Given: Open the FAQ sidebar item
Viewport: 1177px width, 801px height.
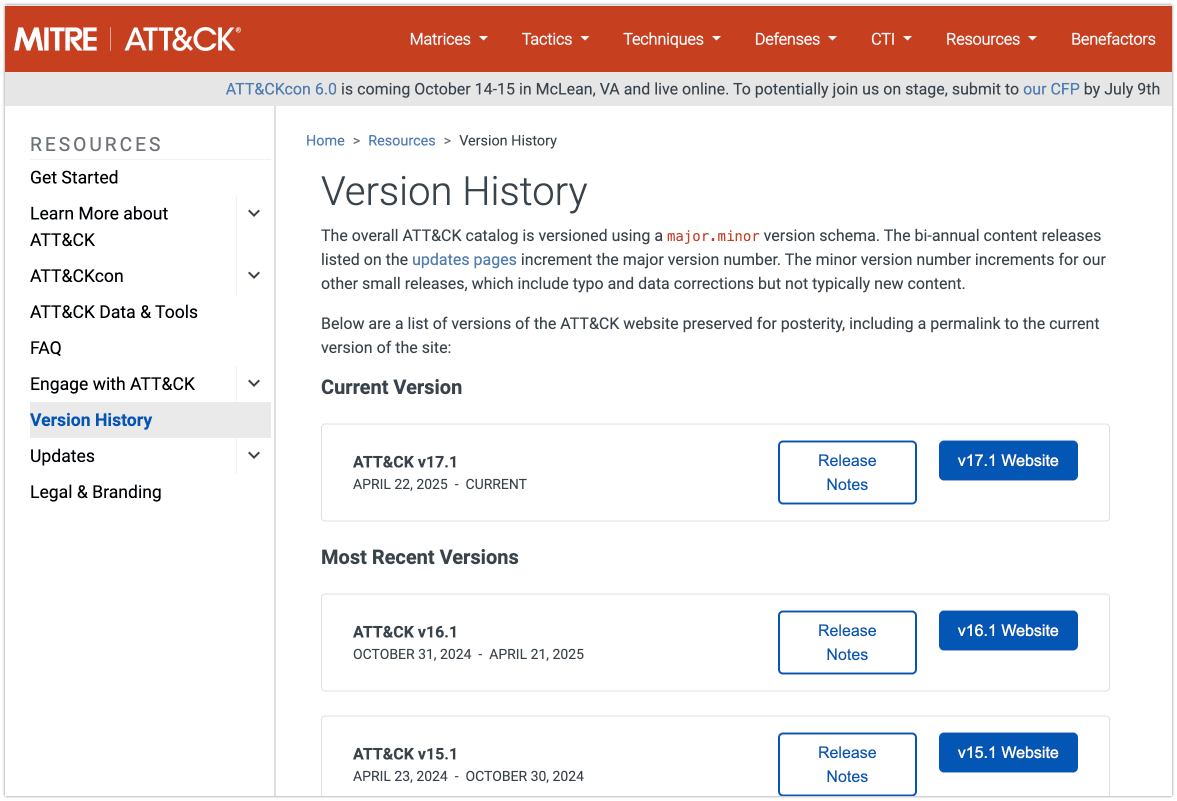Looking at the screenshot, I should point(46,348).
